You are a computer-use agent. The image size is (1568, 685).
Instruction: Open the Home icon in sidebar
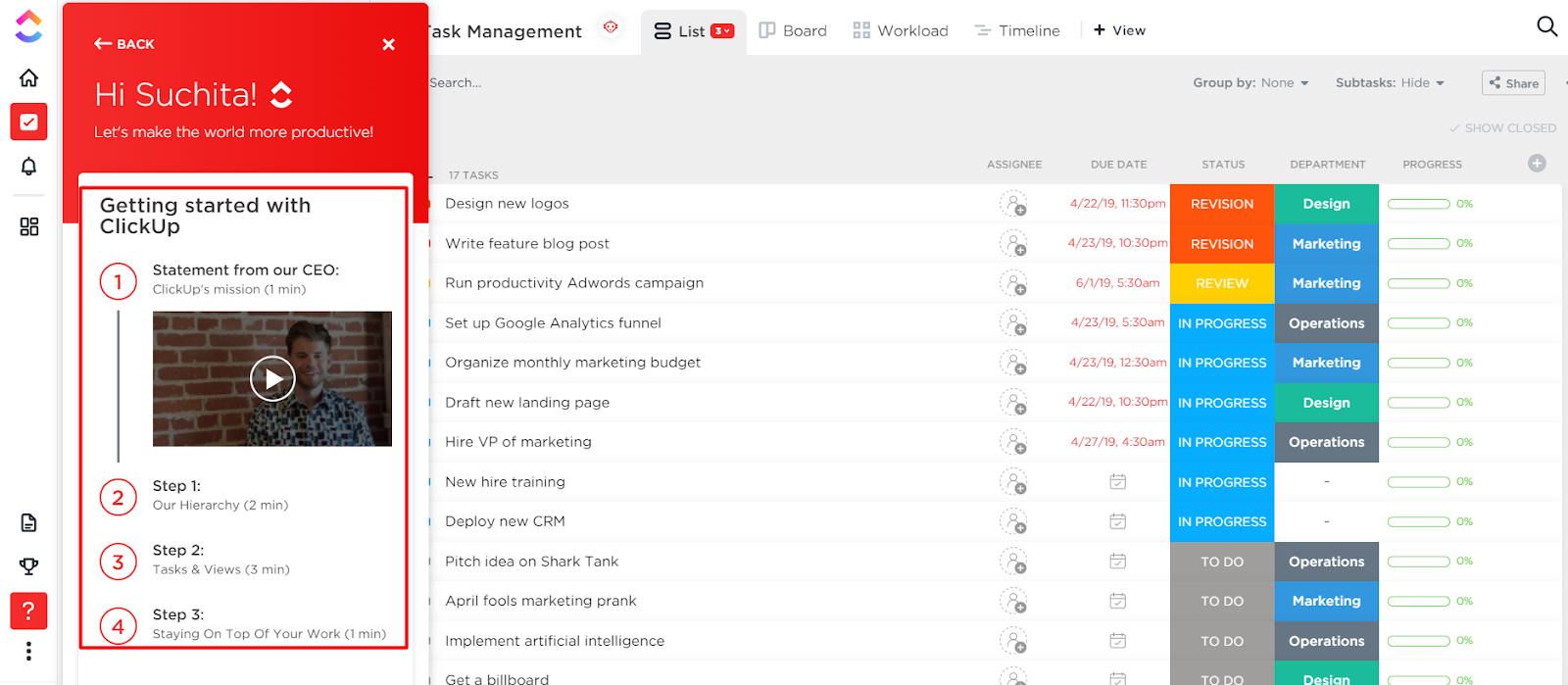click(x=28, y=77)
